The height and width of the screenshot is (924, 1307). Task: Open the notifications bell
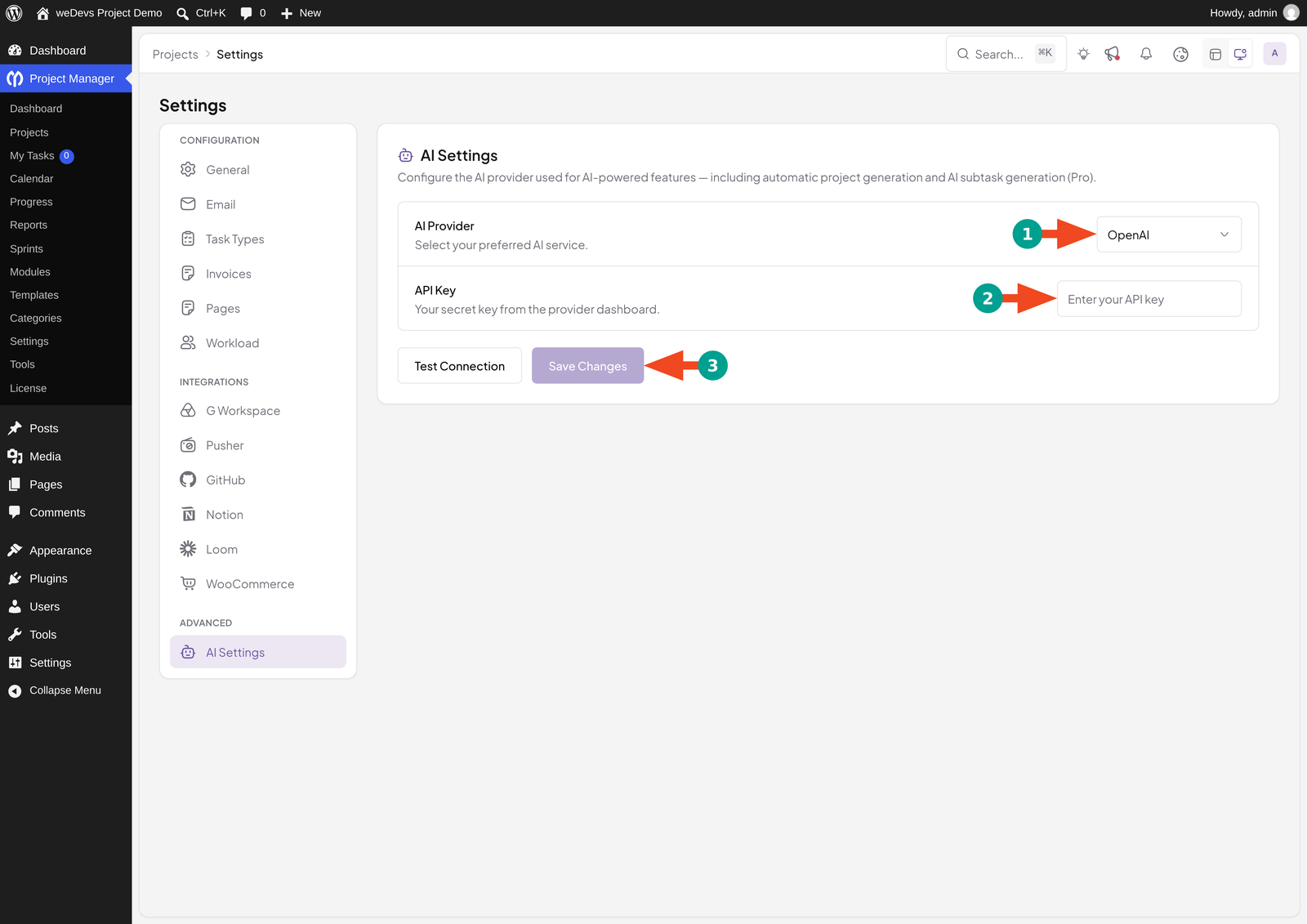pos(1146,54)
